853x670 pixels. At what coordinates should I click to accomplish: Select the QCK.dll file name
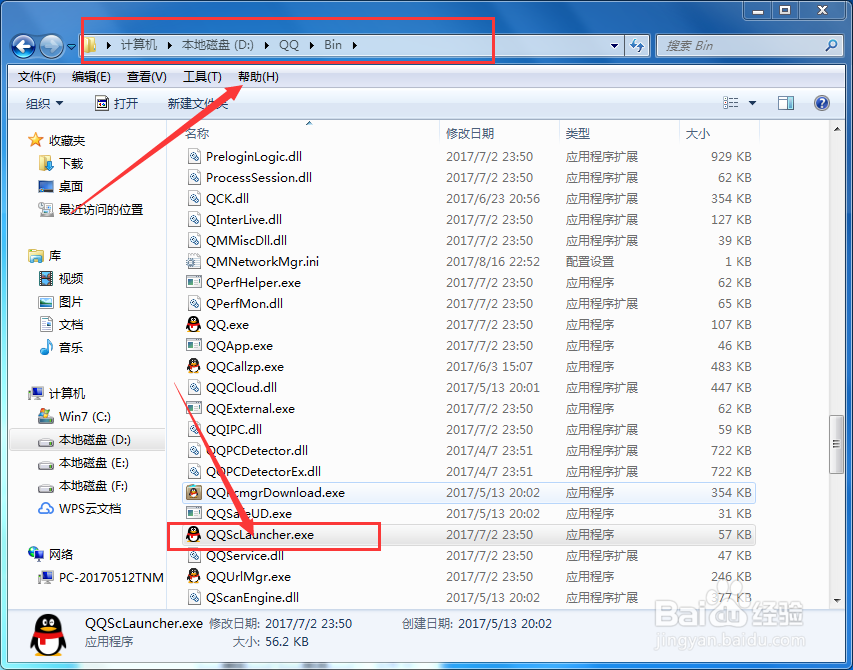tap(227, 198)
